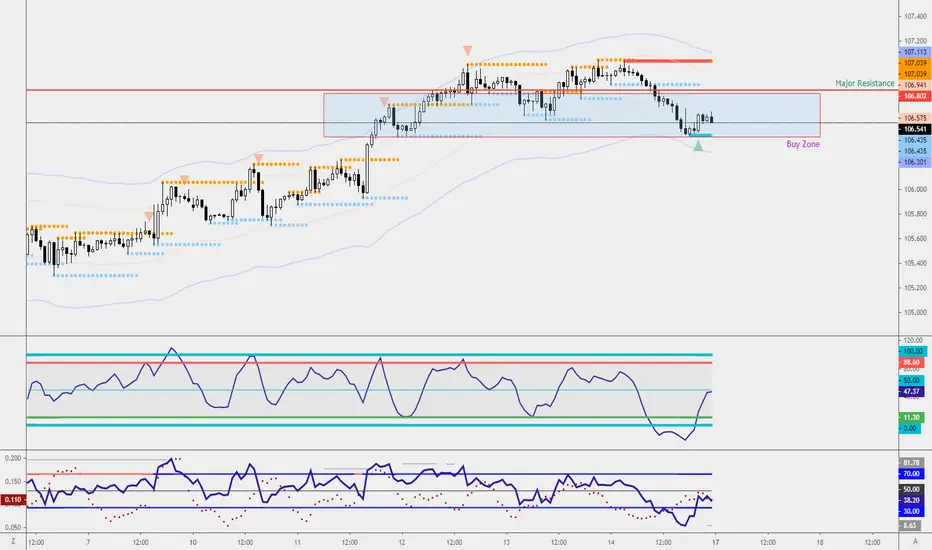Click the cyan 100.00 level label
Image resolution: width=932 pixels, height=550 pixels.
[x=911, y=351]
